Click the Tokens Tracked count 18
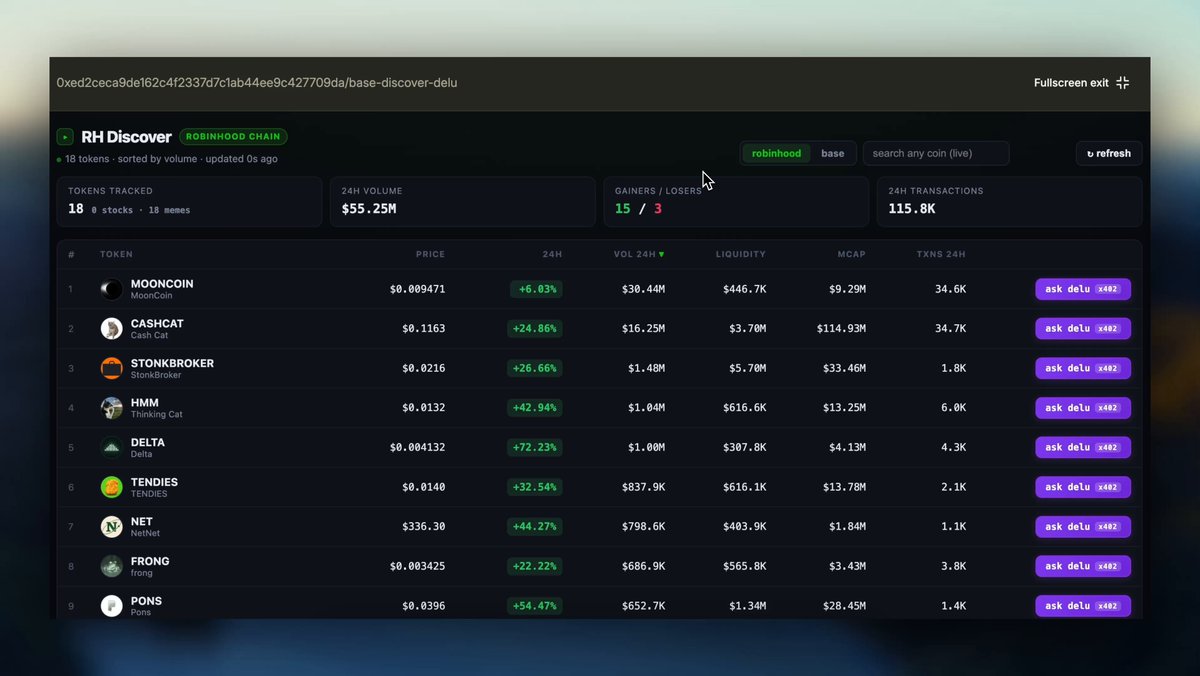The width and height of the screenshot is (1200, 676). (x=76, y=209)
